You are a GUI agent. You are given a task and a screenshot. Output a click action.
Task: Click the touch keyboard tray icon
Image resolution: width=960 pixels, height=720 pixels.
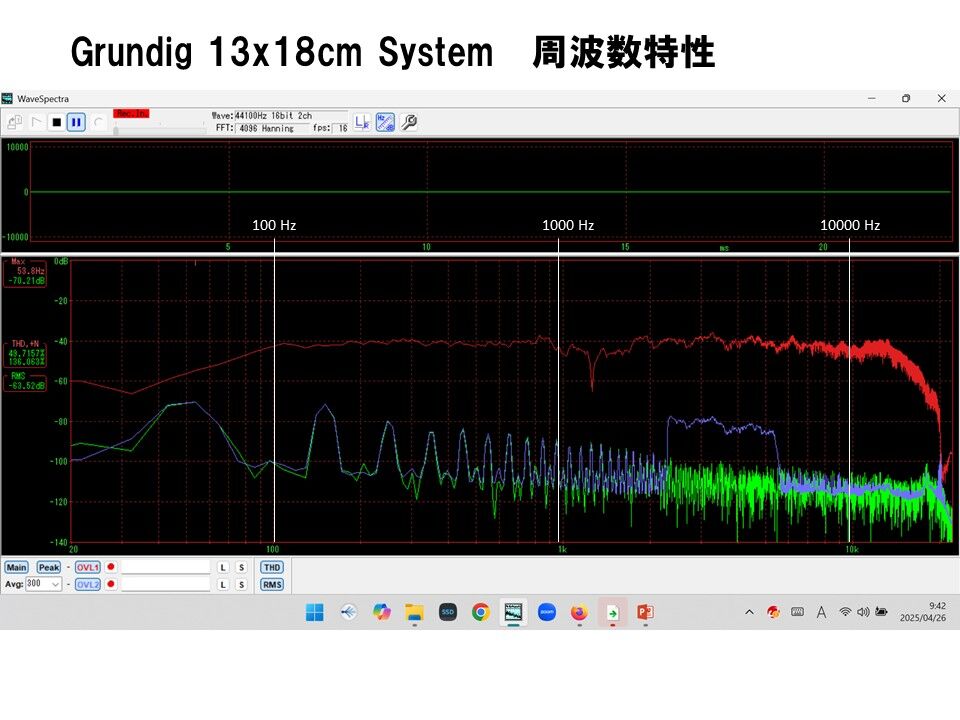[797, 611]
